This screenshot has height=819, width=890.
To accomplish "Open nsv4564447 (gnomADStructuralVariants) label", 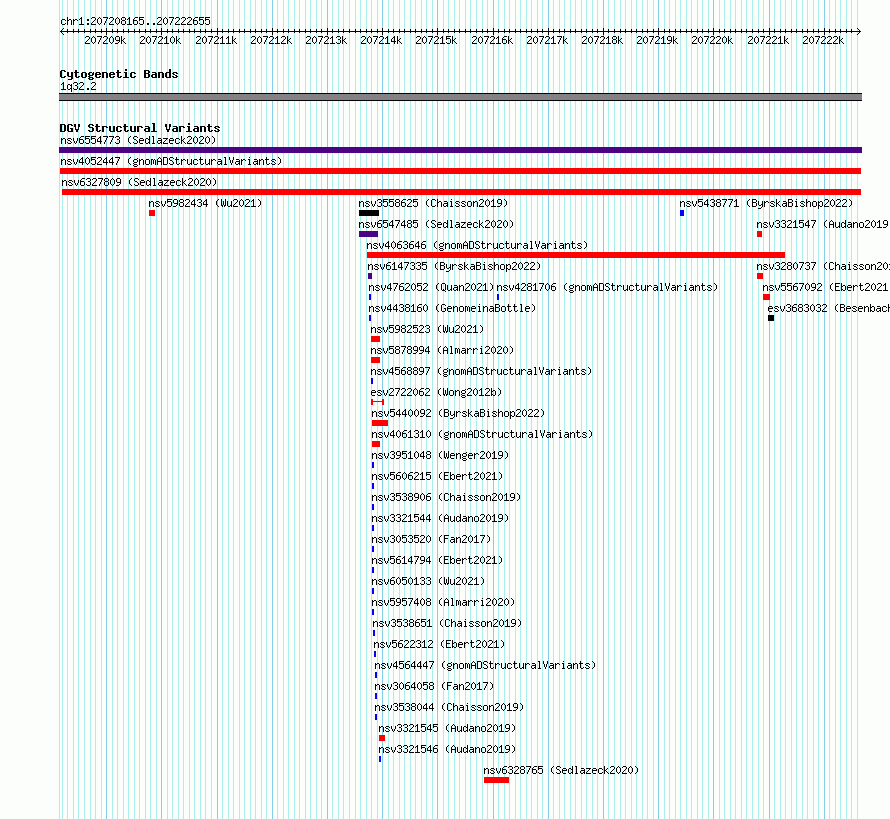I will point(485,665).
